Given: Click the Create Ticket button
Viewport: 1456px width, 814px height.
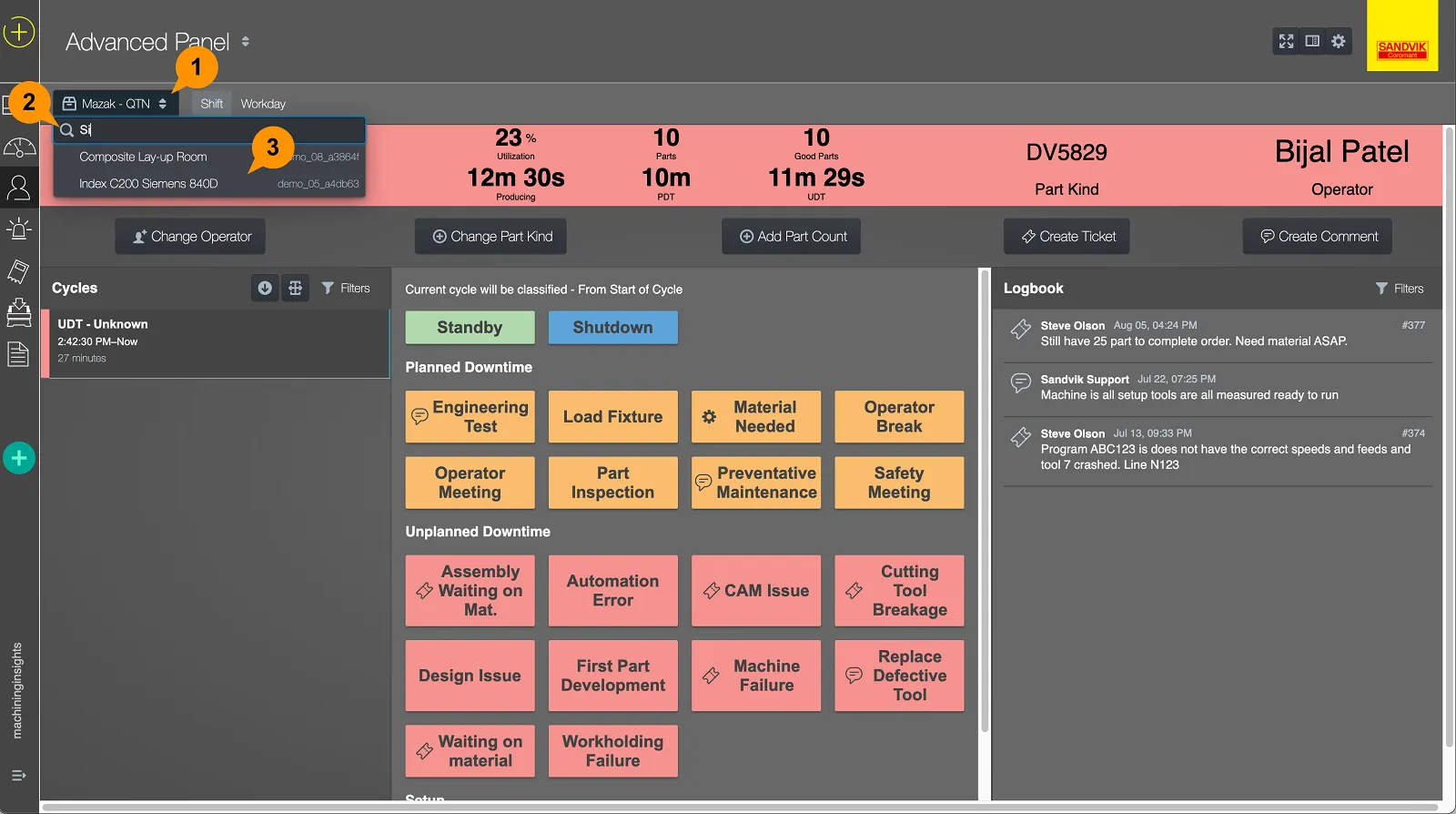Looking at the screenshot, I should click(x=1067, y=237).
